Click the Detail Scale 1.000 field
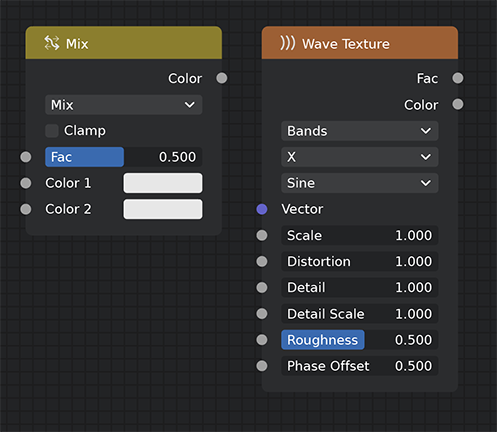 pyautogui.click(x=360, y=314)
